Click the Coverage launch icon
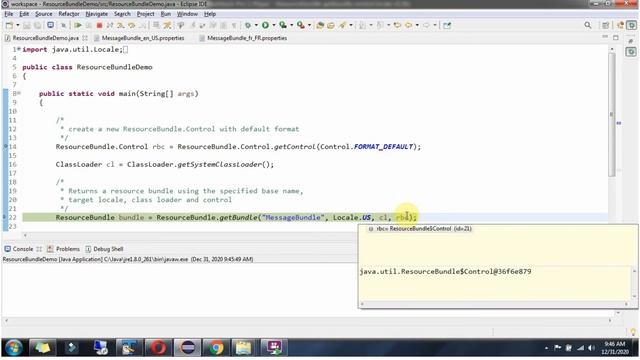The height and width of the screenshot is (360, 640). (283, 25)
